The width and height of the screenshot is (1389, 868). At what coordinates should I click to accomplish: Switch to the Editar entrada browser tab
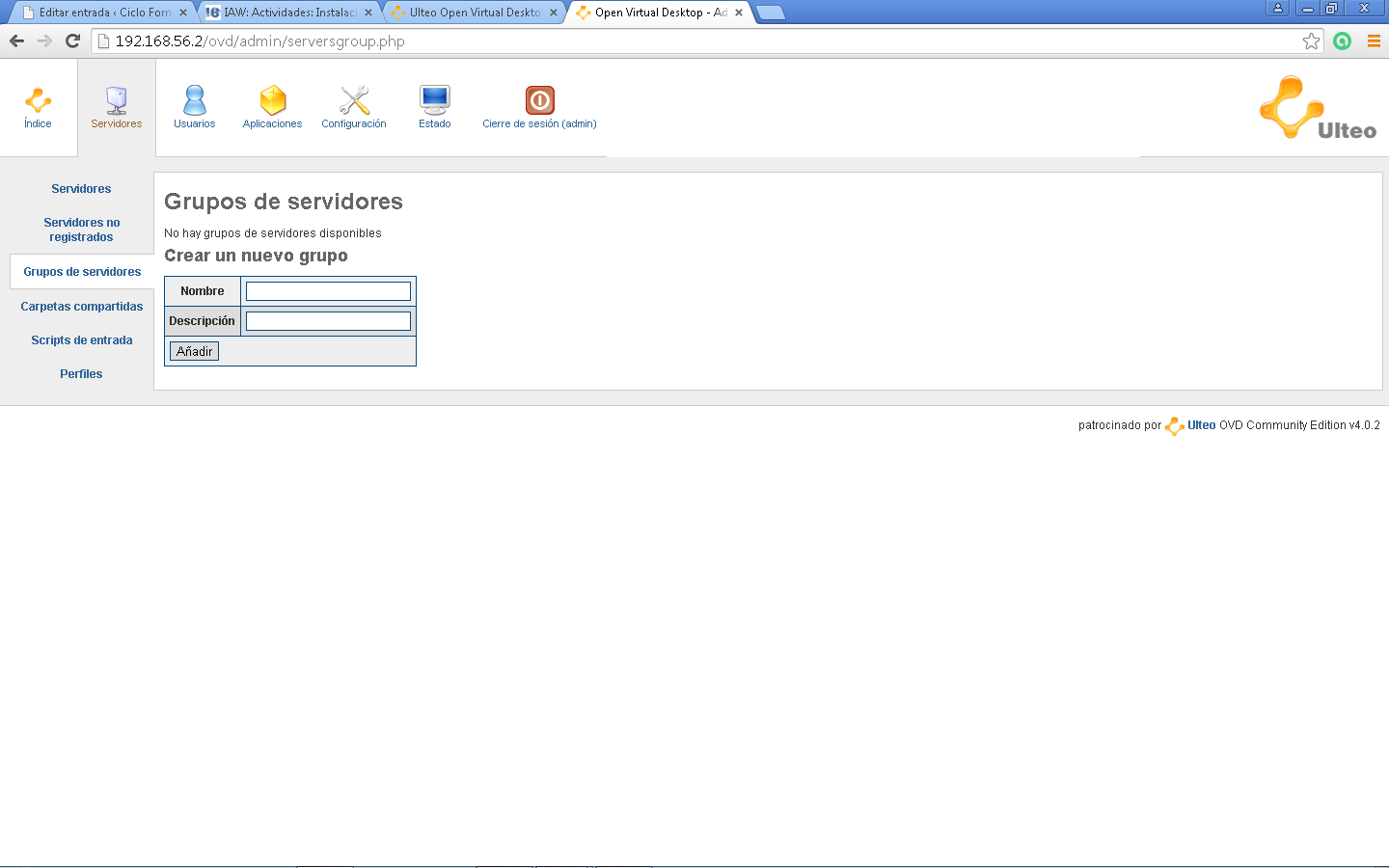[x=104, y=13]
